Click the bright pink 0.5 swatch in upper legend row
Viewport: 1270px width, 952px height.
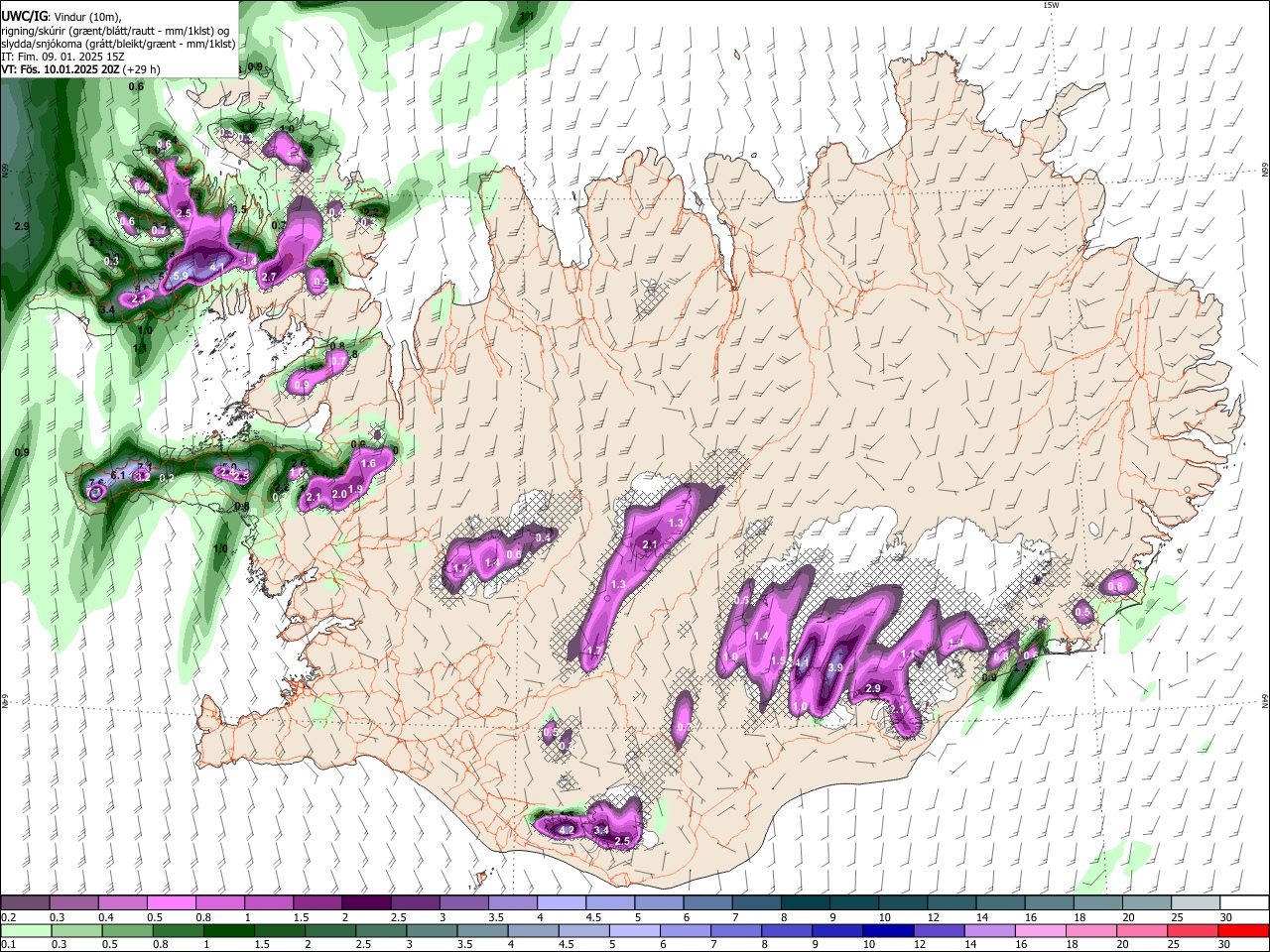point(171,903)
